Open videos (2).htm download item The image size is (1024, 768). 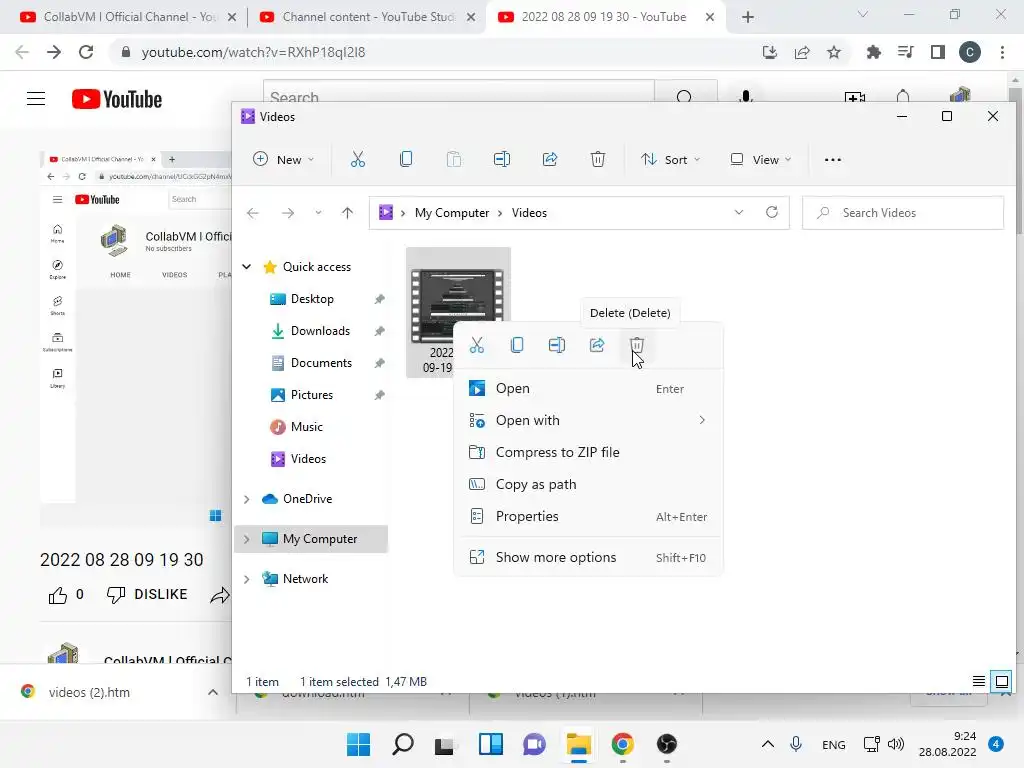[89, 692]
